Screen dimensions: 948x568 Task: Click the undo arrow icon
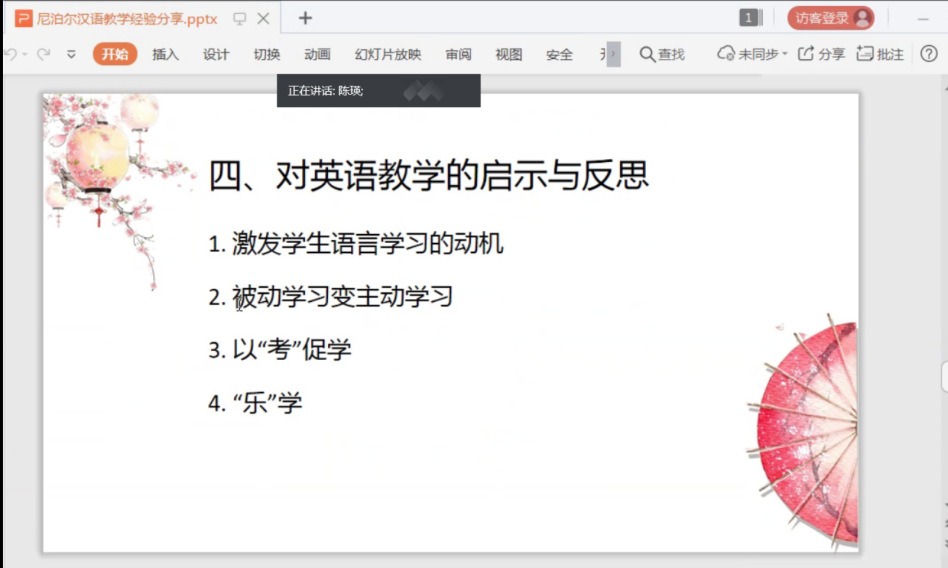click(10, 54)
